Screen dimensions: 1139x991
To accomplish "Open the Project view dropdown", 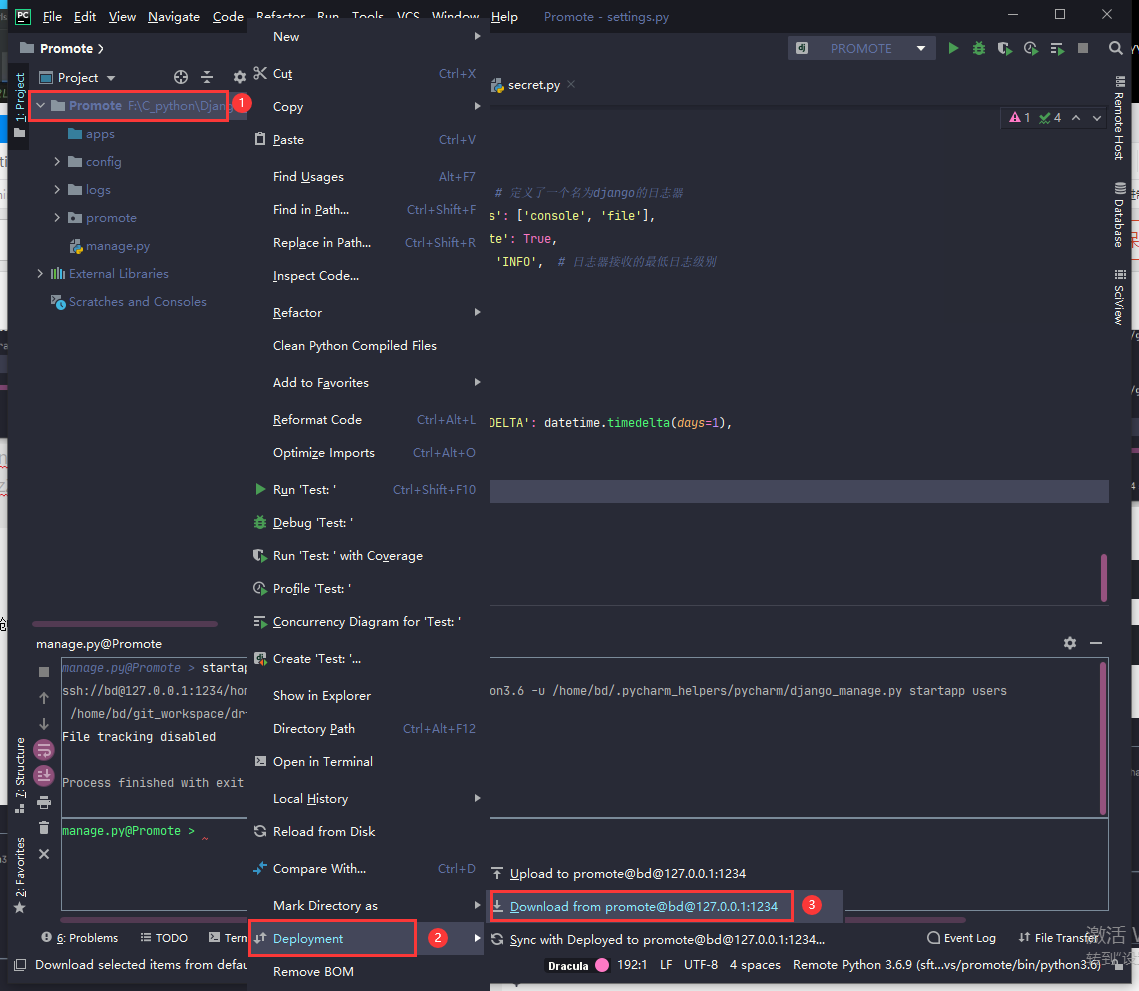I will pos(78,77).
